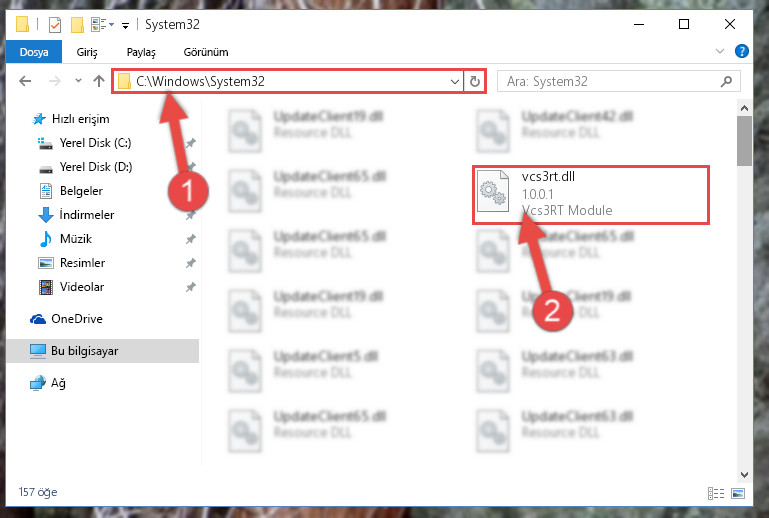Screen dimensions: 769x518
Task: Switch to large thumbnails view icon
Action: (x=738, y=493)
